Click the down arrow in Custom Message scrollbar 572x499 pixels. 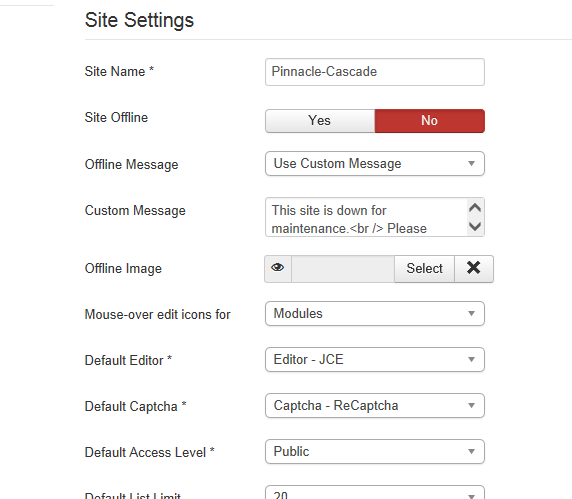coord(475,227)
